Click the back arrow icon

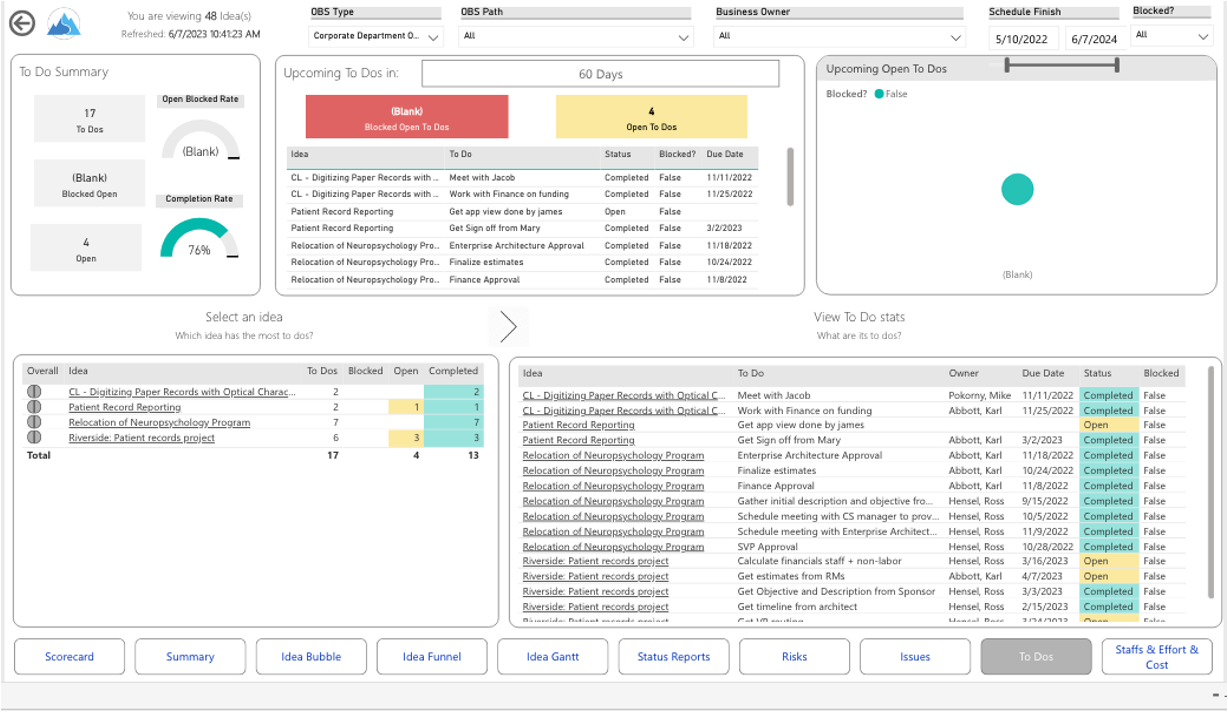coord(21,25)
